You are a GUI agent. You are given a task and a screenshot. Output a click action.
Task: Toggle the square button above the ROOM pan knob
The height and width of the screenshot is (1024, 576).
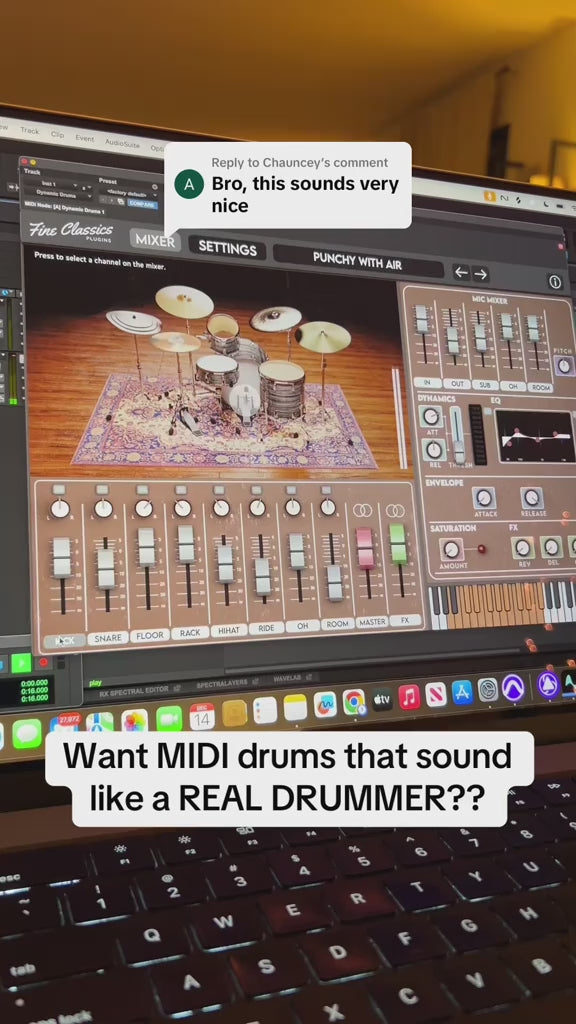click(x=326, y=489)
